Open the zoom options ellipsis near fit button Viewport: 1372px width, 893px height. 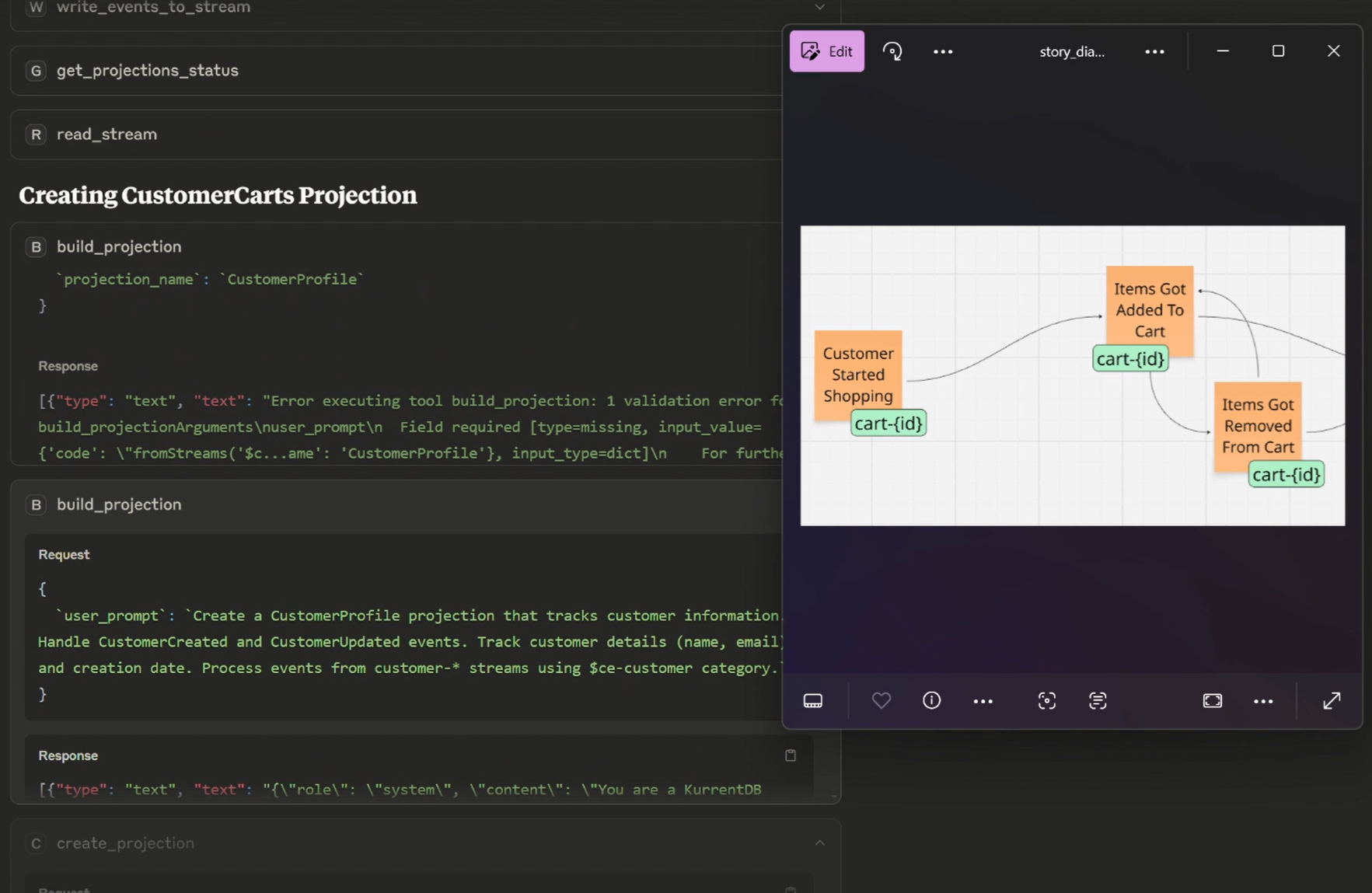[1263, 700]
